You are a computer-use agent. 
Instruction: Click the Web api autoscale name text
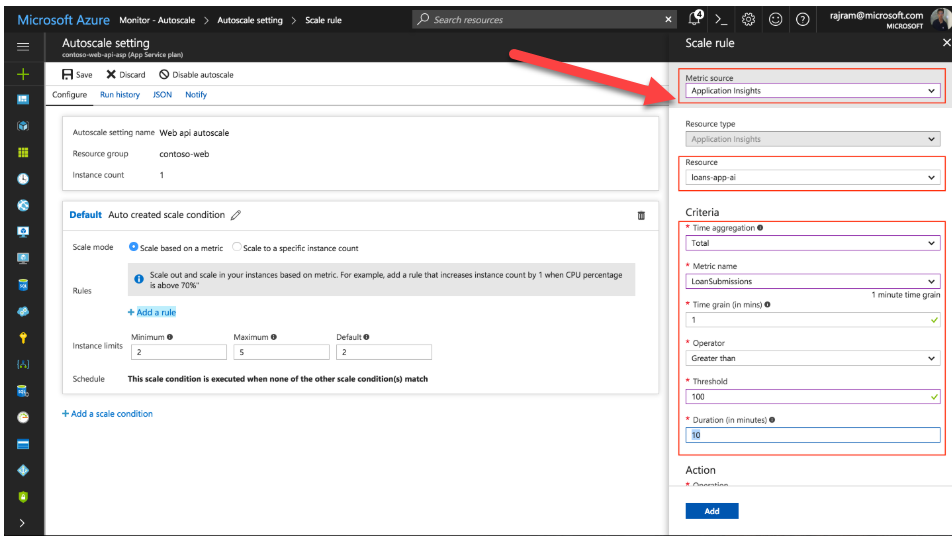click(x=194, y=133)
